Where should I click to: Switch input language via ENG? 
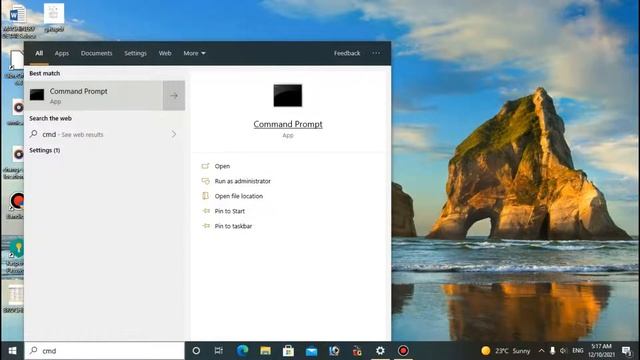[x=578, y=351]
